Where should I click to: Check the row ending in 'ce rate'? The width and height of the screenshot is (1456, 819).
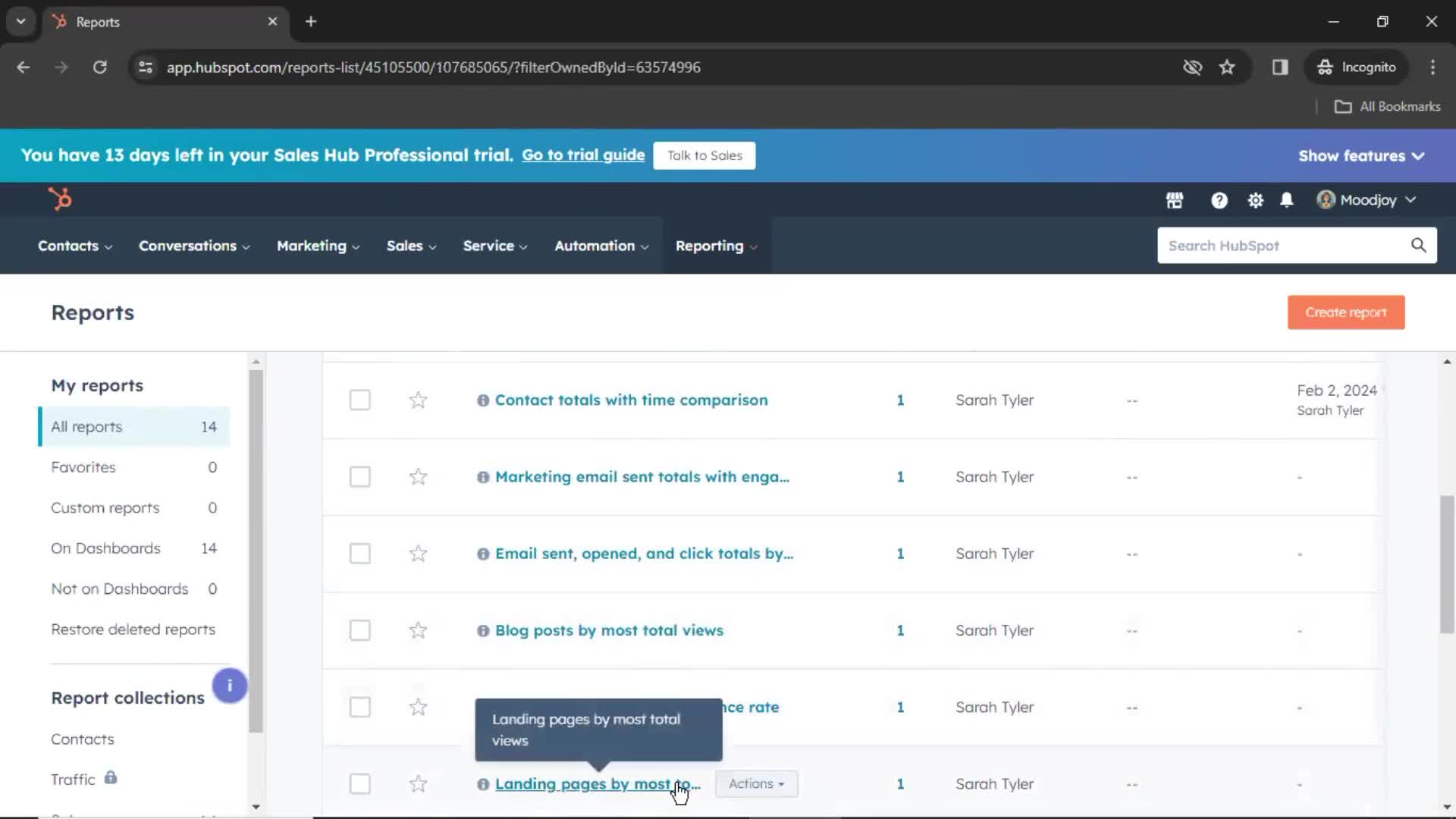point(359,707)
